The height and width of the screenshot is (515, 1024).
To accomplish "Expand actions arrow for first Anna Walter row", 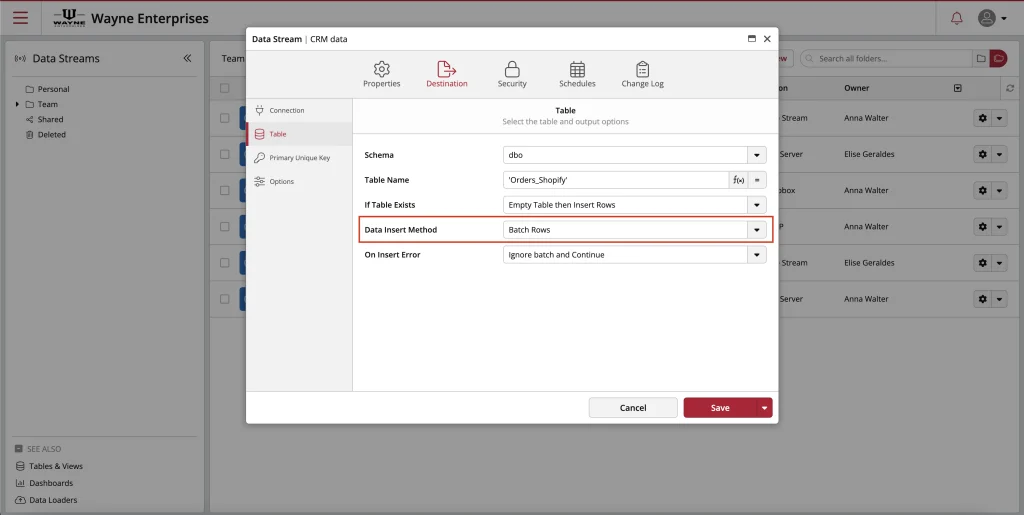I will pos(999,118).
